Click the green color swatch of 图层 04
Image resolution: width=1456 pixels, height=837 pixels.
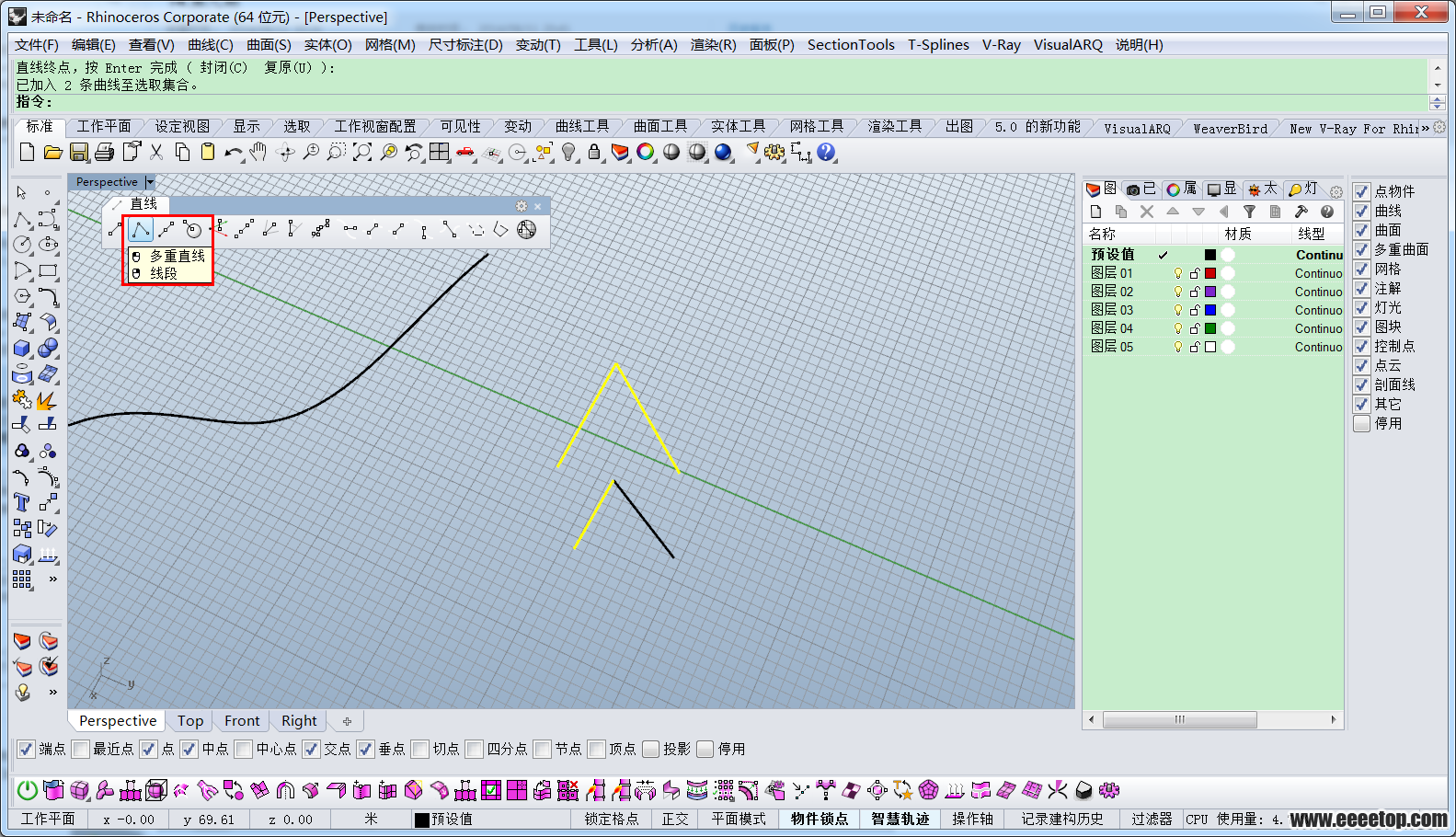[x=1210, y=328]
